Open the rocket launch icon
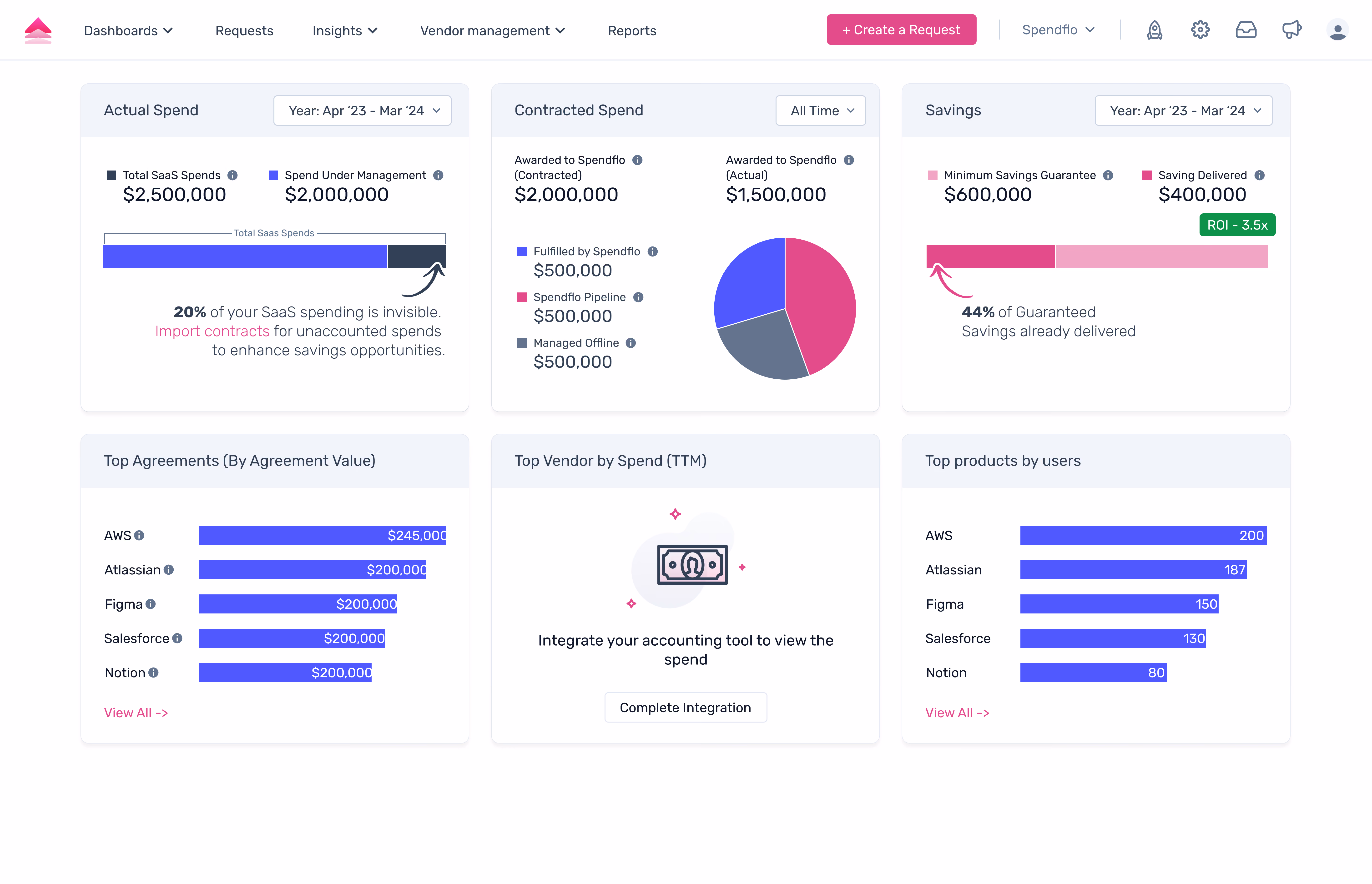 [x=1155, y=30]
